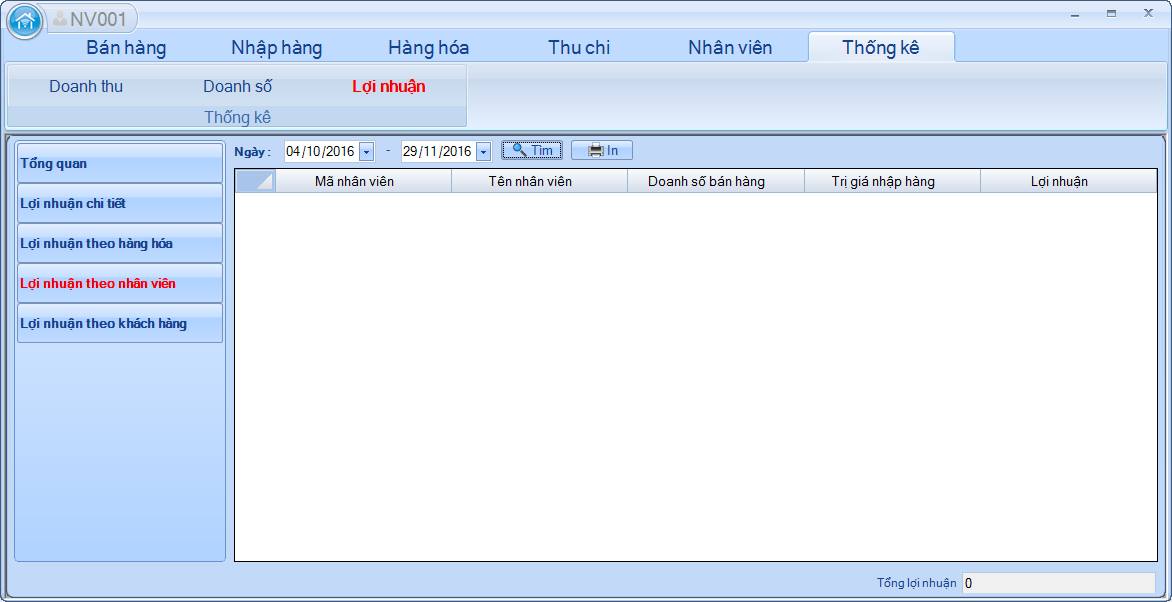Open the Nhân viên tab
The image size is (1172, 602).
point(730,48)
